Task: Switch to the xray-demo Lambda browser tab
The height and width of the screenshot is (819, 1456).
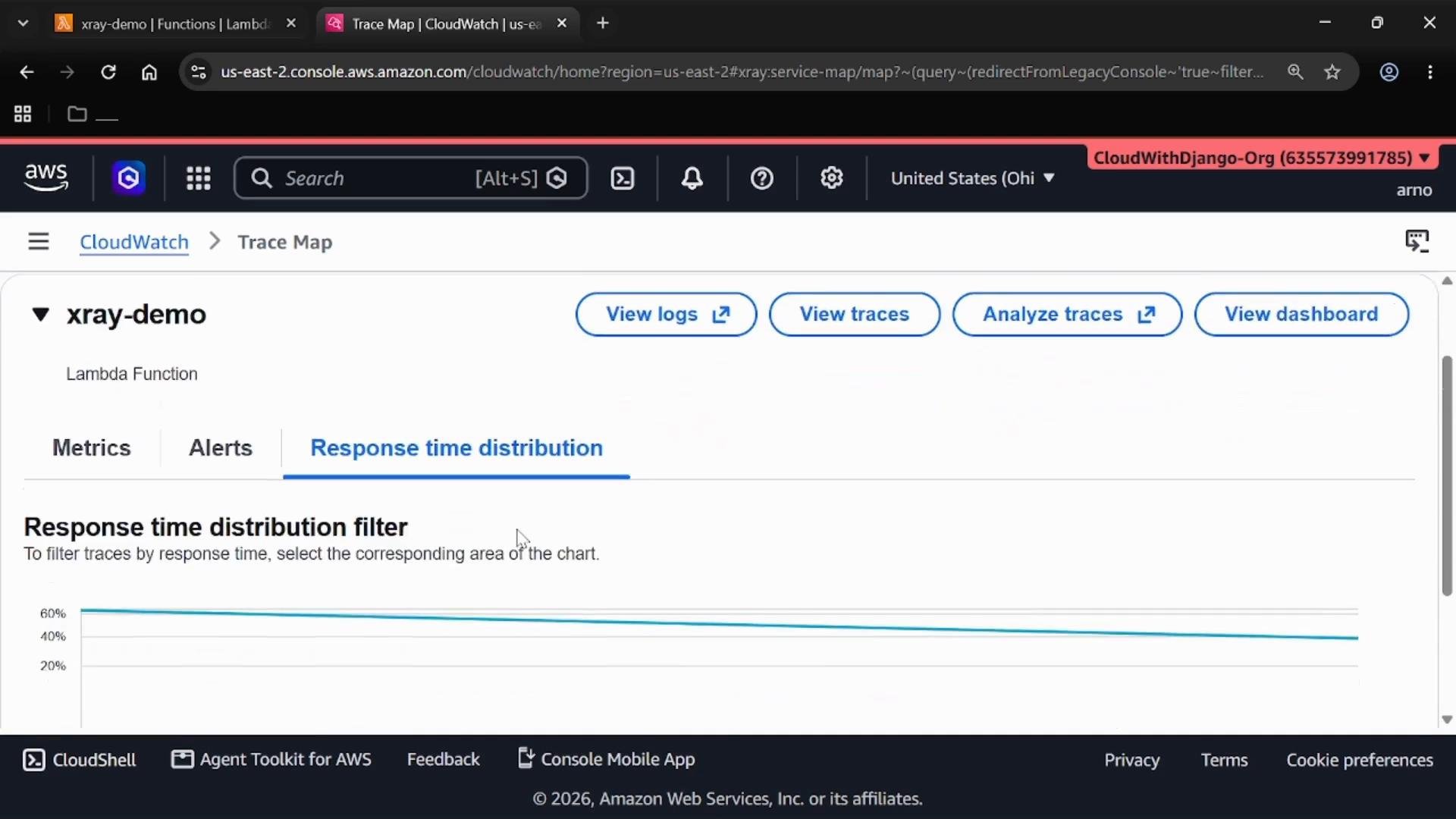Action: (x=175, y=24)
